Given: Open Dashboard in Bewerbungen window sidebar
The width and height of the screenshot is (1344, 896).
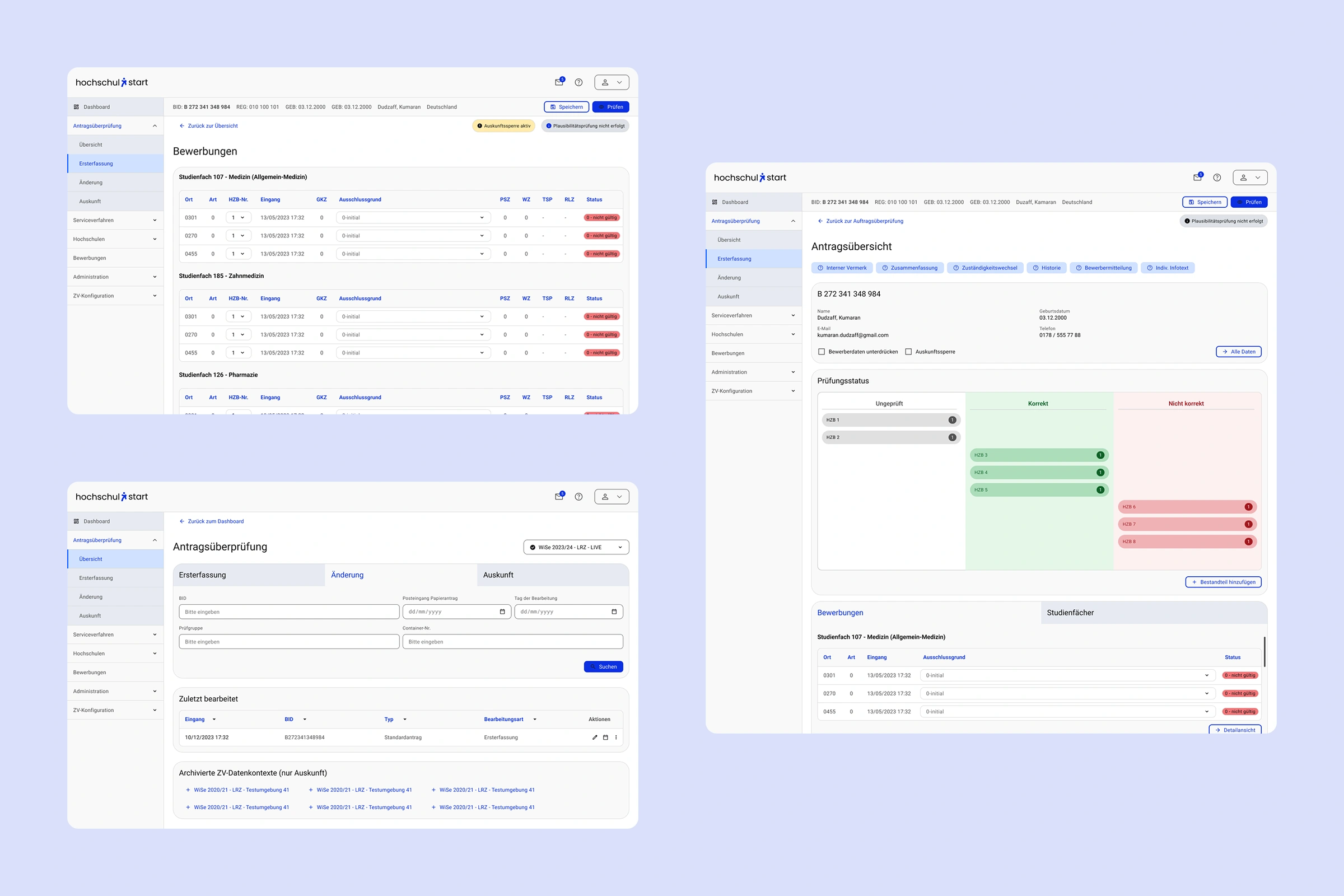Looking at the screenshot, I should click(115, 107).
